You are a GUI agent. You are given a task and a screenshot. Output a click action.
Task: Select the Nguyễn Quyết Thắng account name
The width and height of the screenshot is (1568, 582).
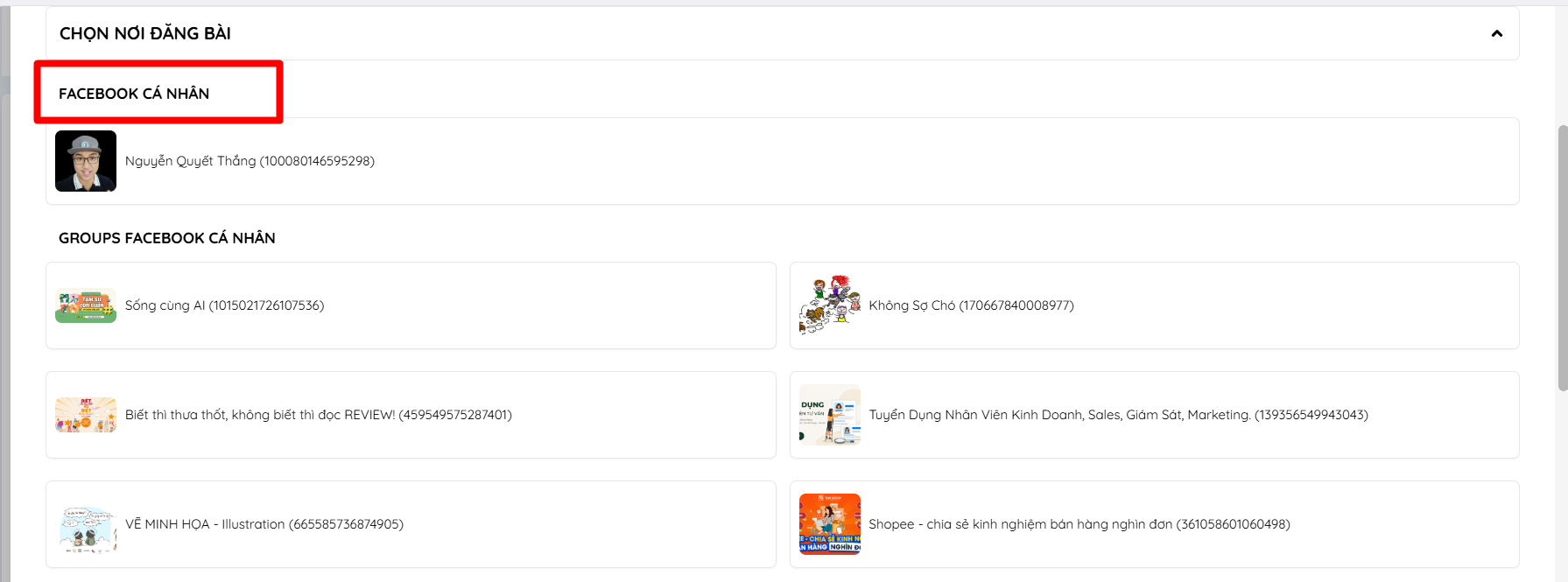tap(250, 161)
